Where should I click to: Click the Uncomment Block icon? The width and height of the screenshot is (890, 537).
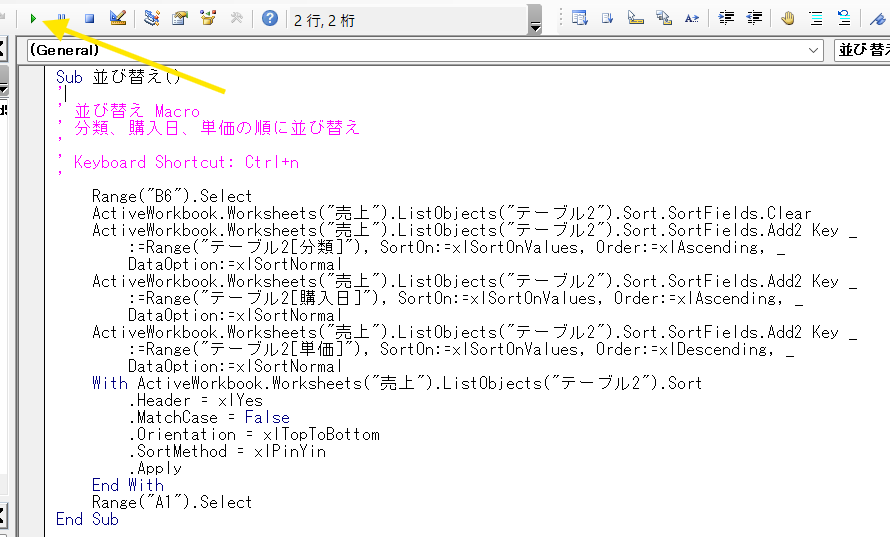pos(844,18)
